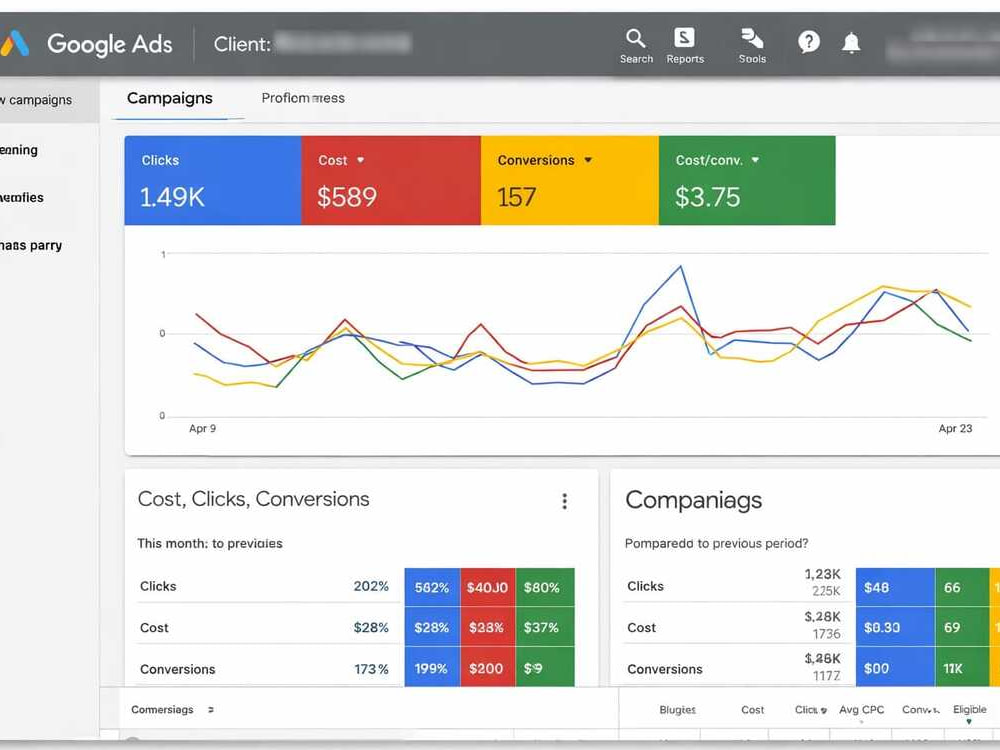
Task: Open the Sools wrench icon
Action: (x=752, y=46)
